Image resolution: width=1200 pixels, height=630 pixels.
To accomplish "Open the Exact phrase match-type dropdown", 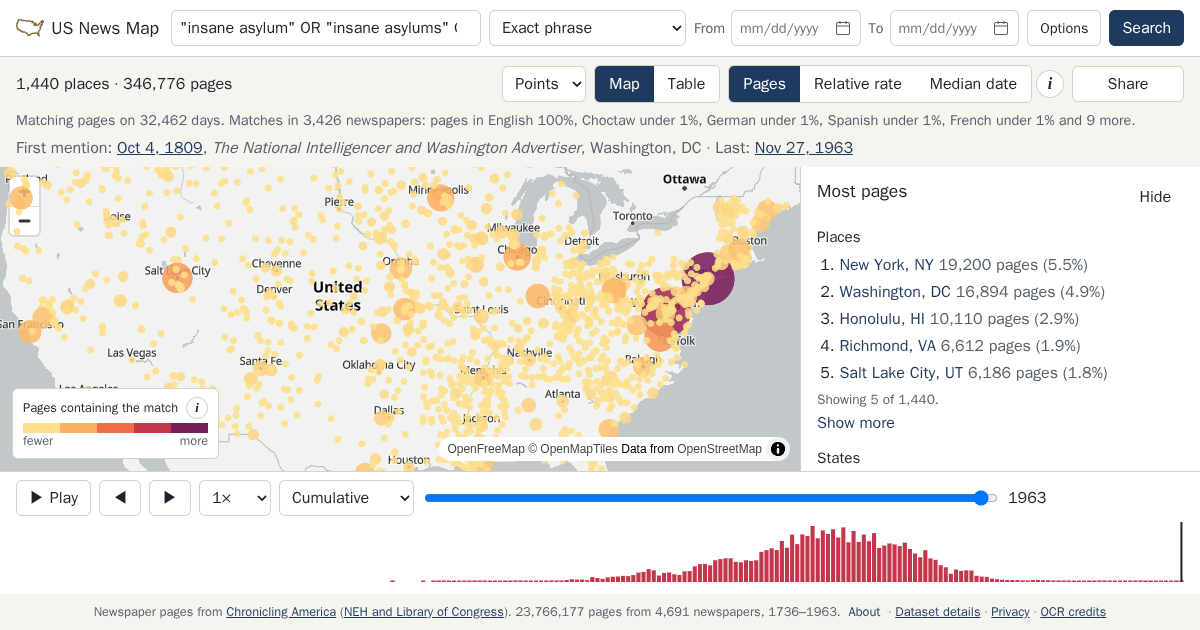I will (x=587, y=28).
